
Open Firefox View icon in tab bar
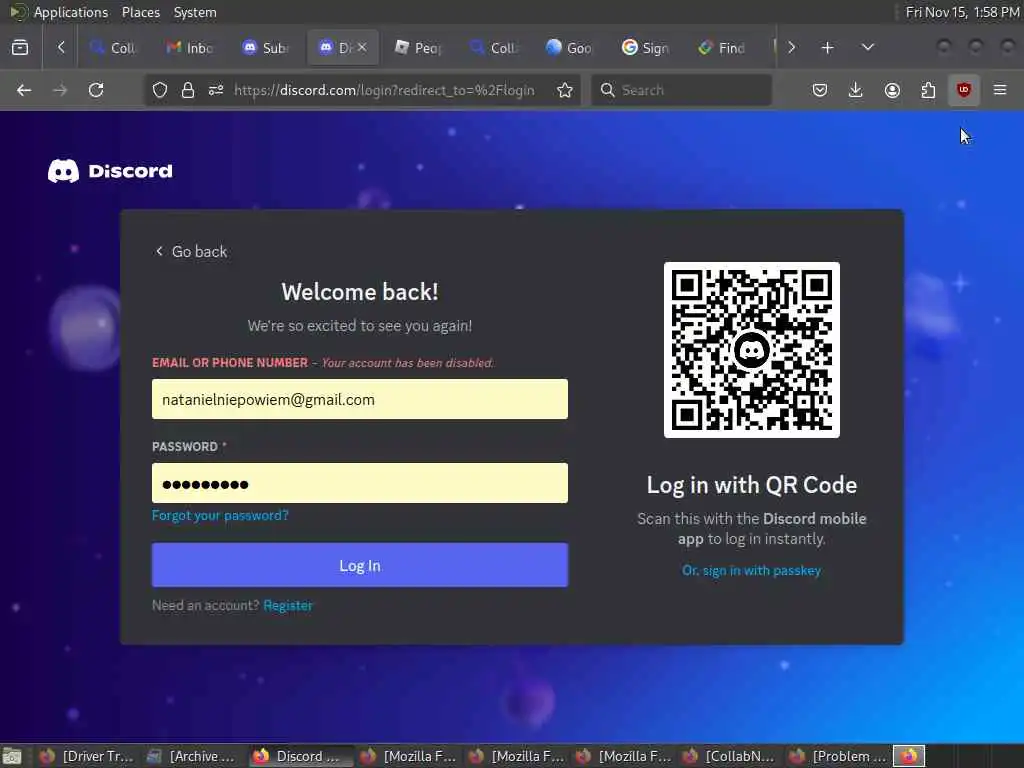(x=20, y=48)
